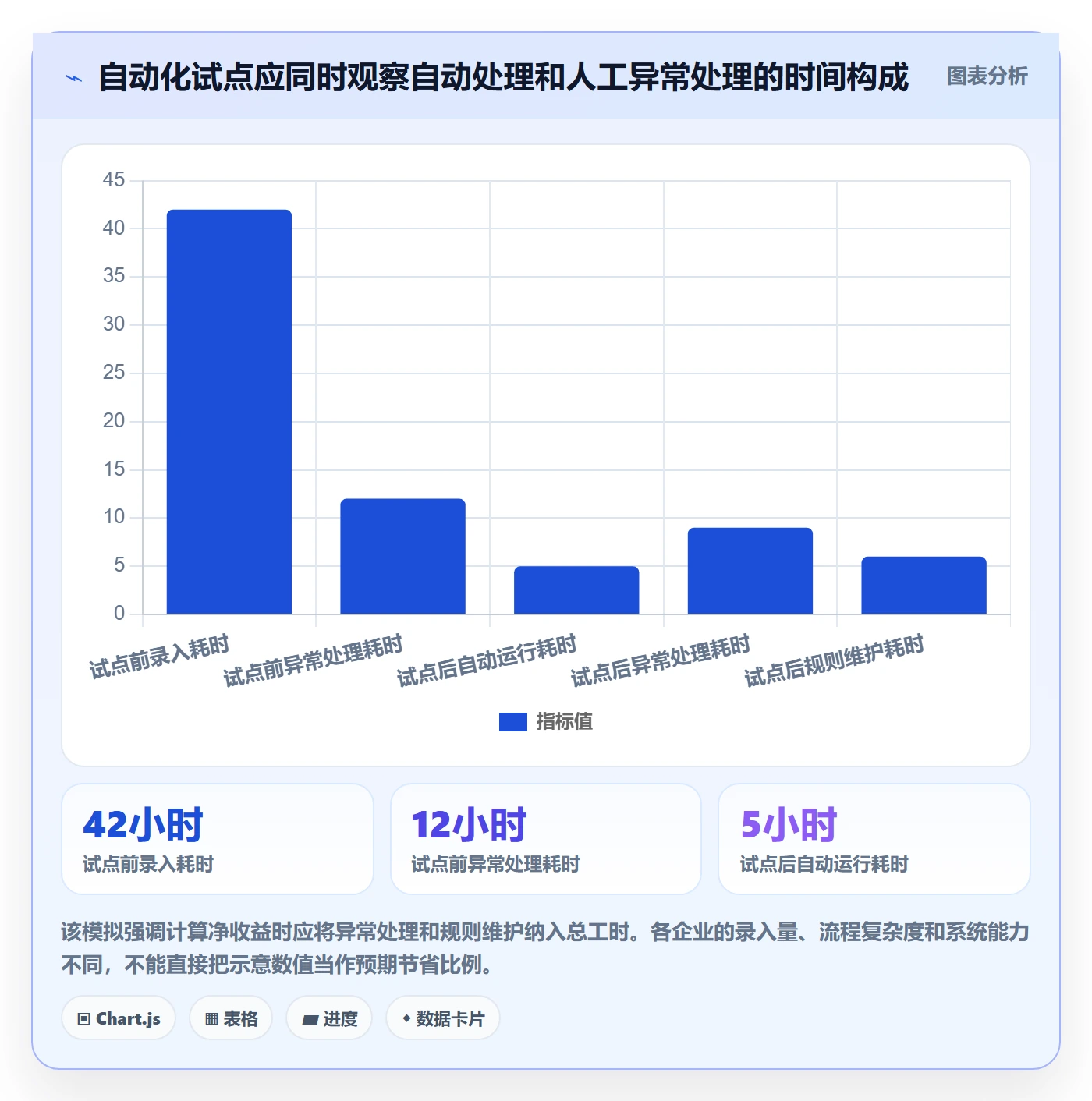1092x1101 pixels.
Task: Toggle the 指标值 legend item
Action: (x=546, y=721)
